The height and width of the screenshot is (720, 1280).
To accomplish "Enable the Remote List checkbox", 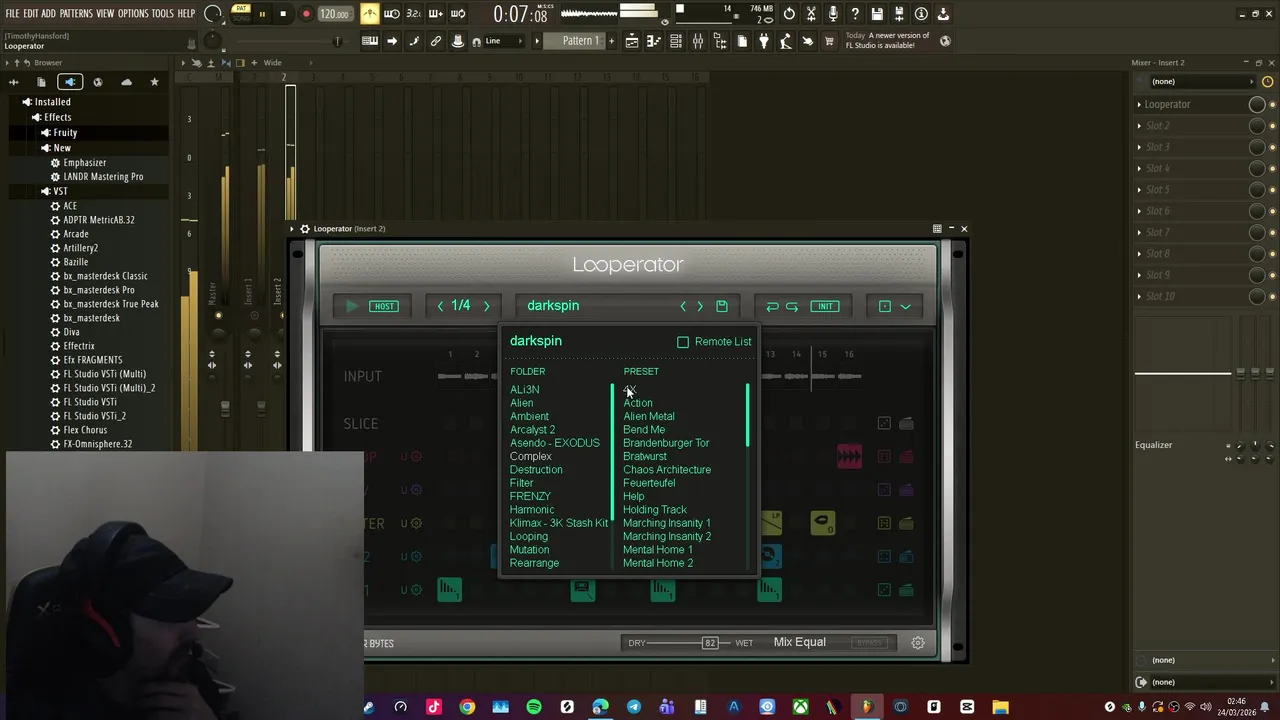I will 683,342.
